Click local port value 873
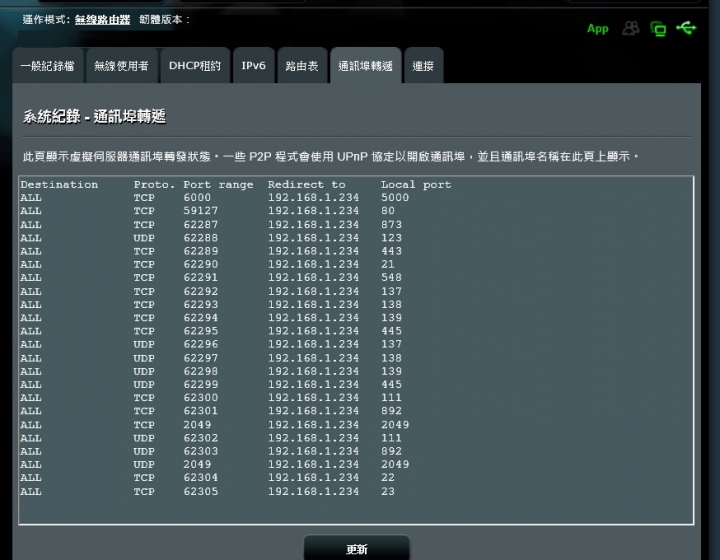The image size is (720, 560). [x=391, y=224]
